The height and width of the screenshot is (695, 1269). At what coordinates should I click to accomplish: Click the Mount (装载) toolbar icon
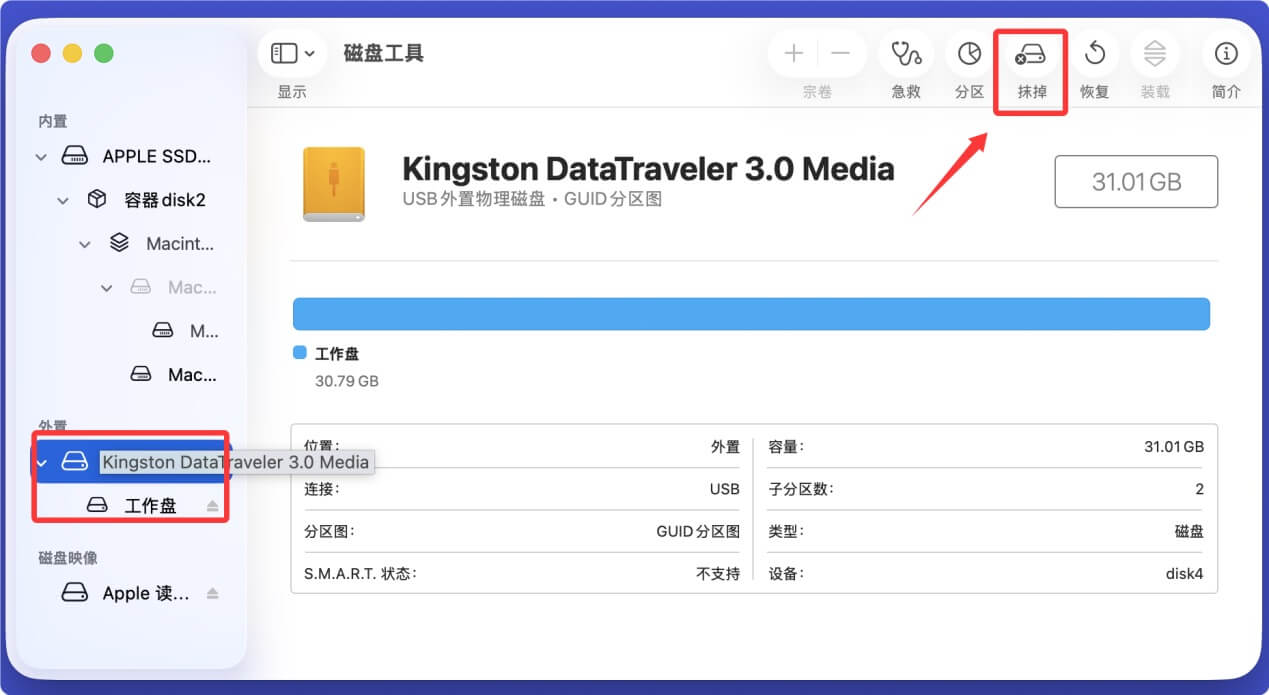1155,54
